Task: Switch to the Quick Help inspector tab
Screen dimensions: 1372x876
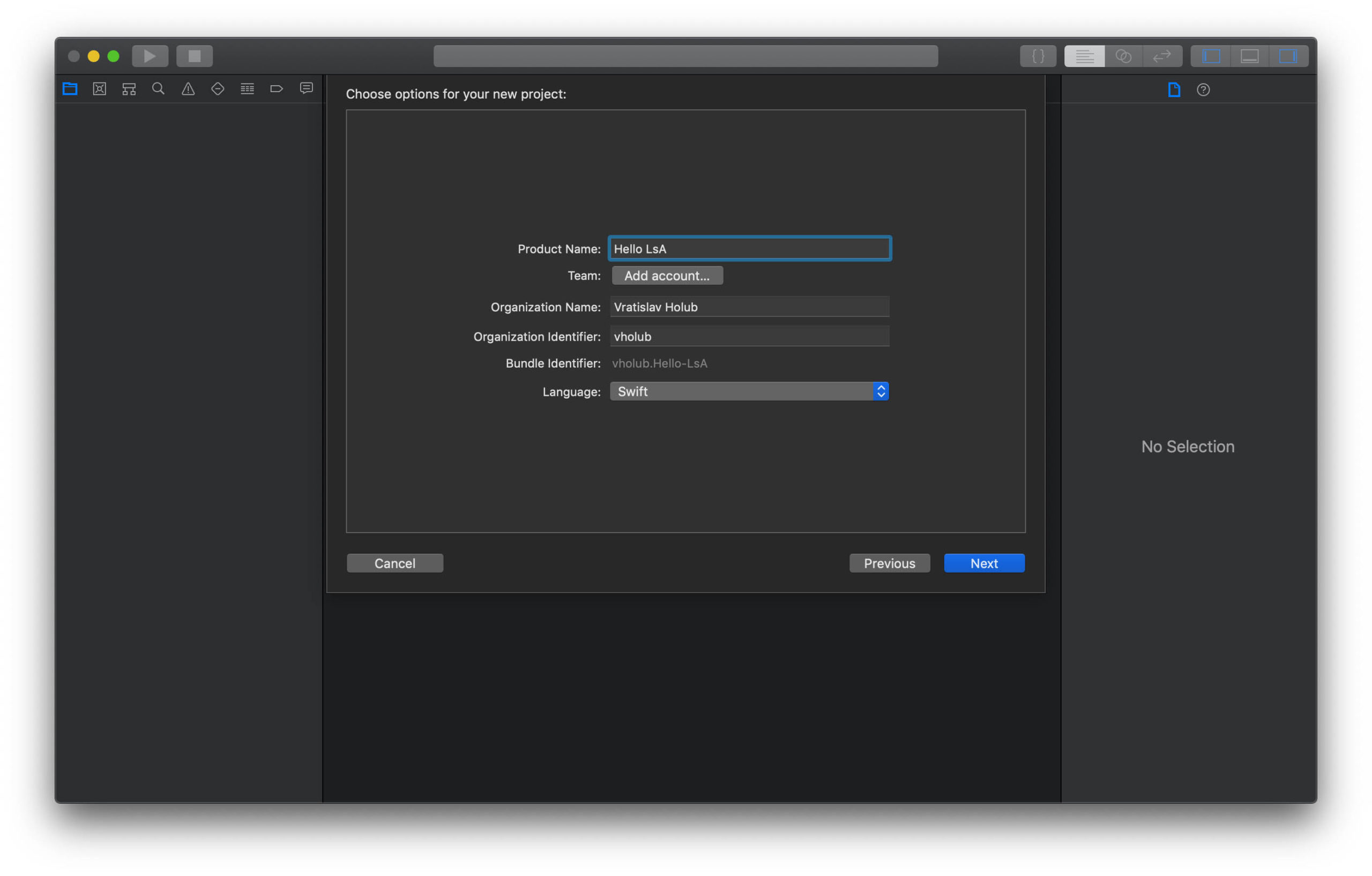Action: [1203, 89]
